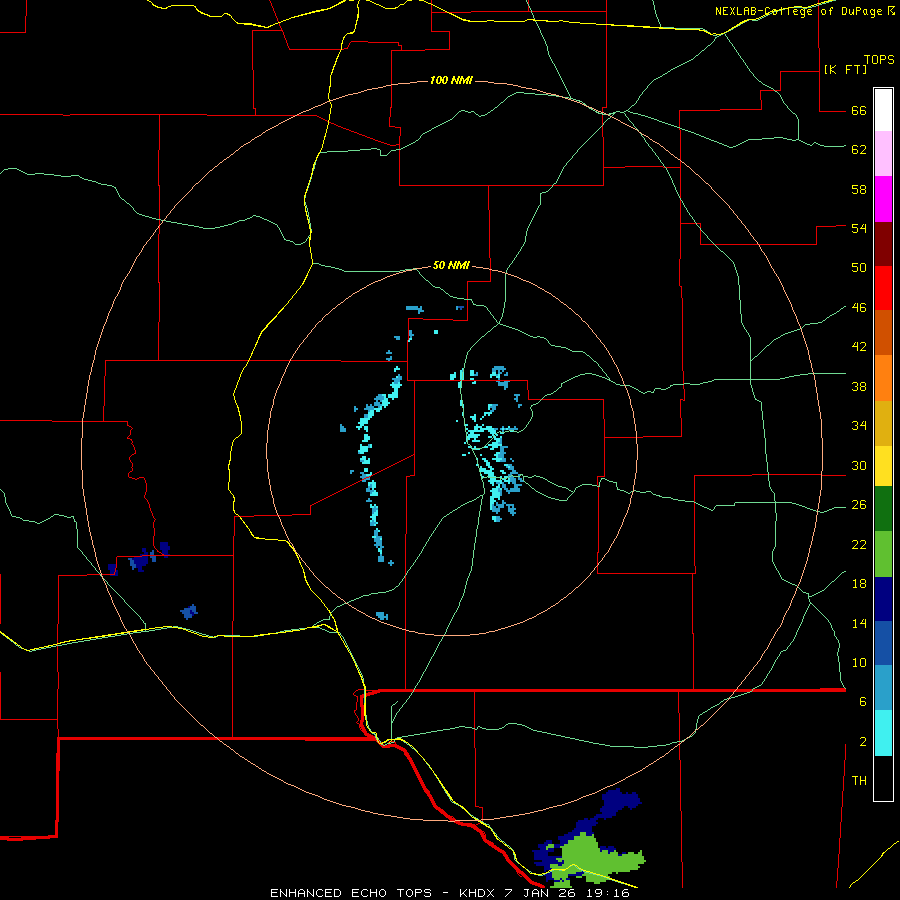Click the gold legend swatch
The height and width of the screenshot is (900, 900).
click(883, 422)
